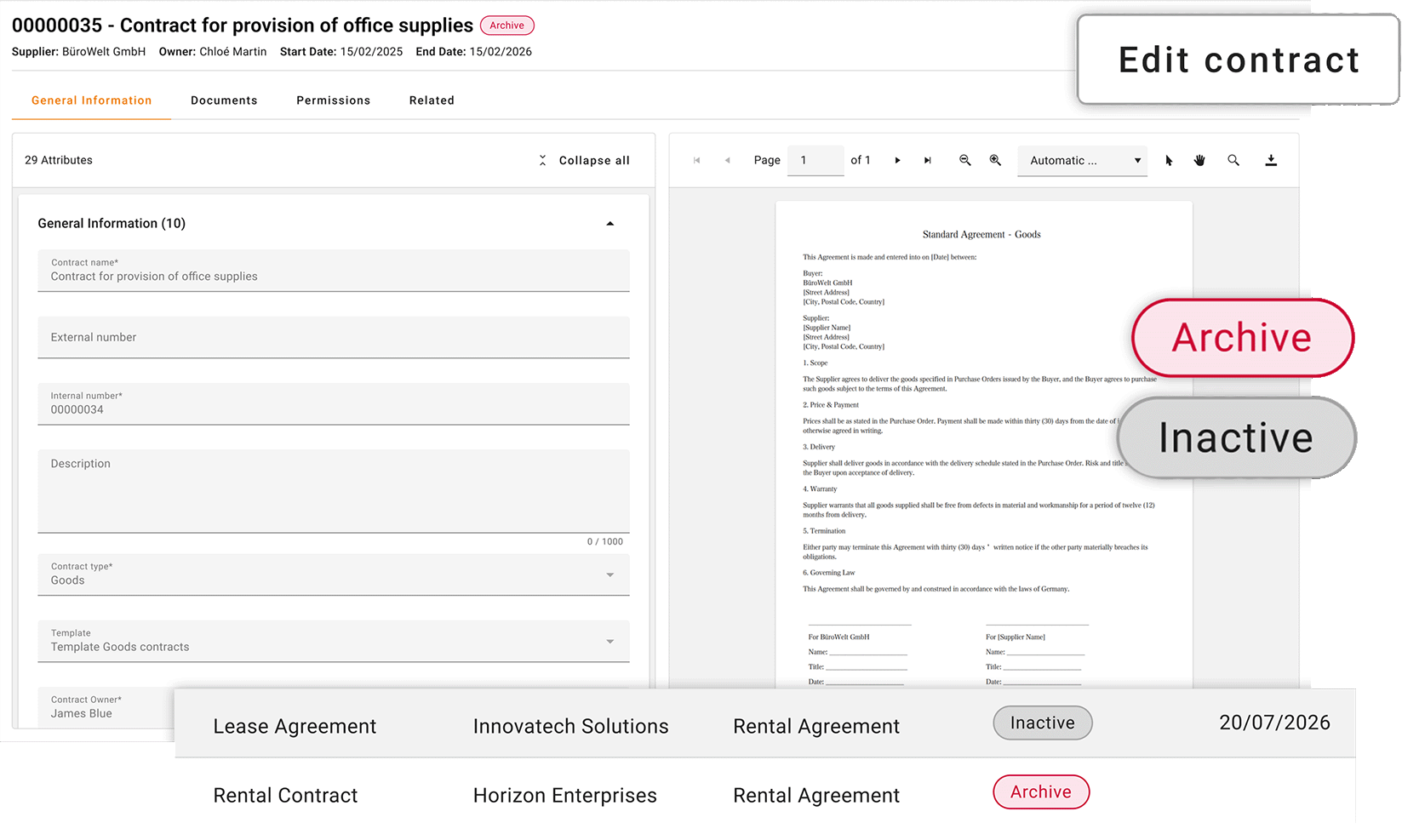Image resolution: width=1402 pixels, height=840 pixels.
Task: Click the Edit contract button
Action: (x=1238, y=60)
